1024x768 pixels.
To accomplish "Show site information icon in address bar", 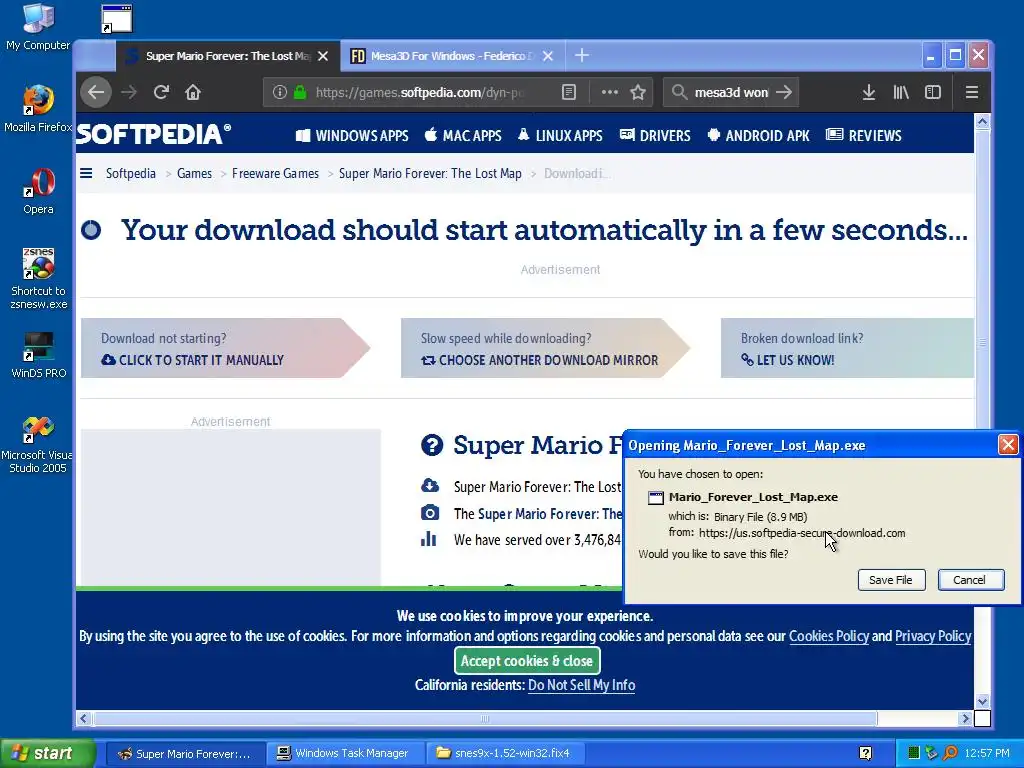I will (280, 92).
